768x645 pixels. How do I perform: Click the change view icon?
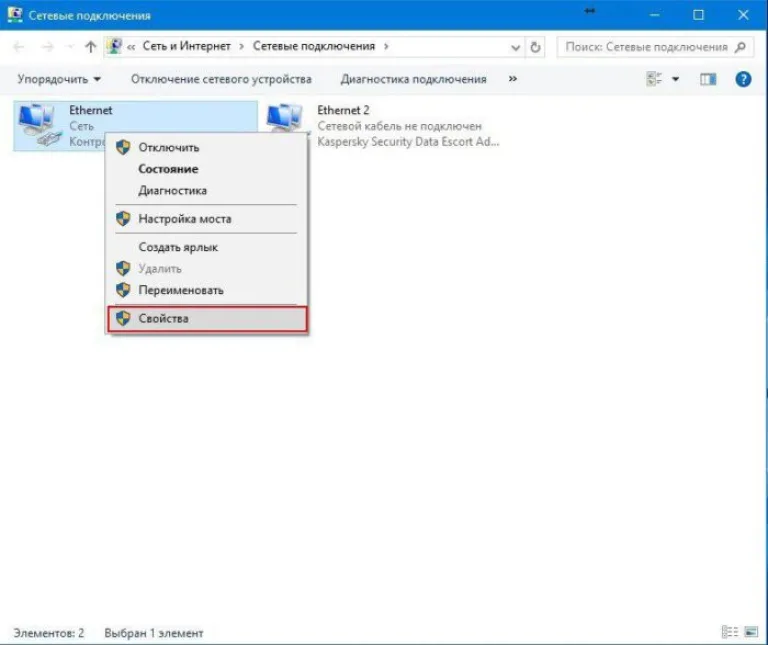[654, 79]
